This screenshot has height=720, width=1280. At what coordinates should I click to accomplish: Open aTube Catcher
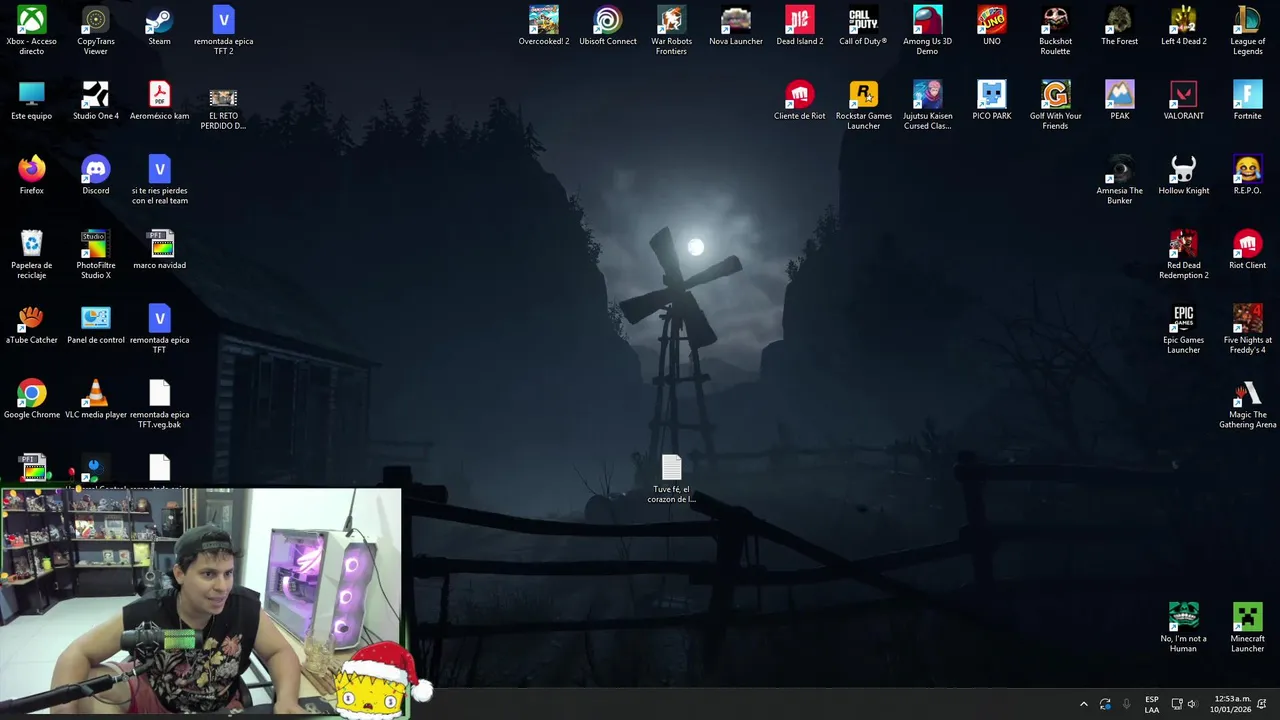click(32, 318)
